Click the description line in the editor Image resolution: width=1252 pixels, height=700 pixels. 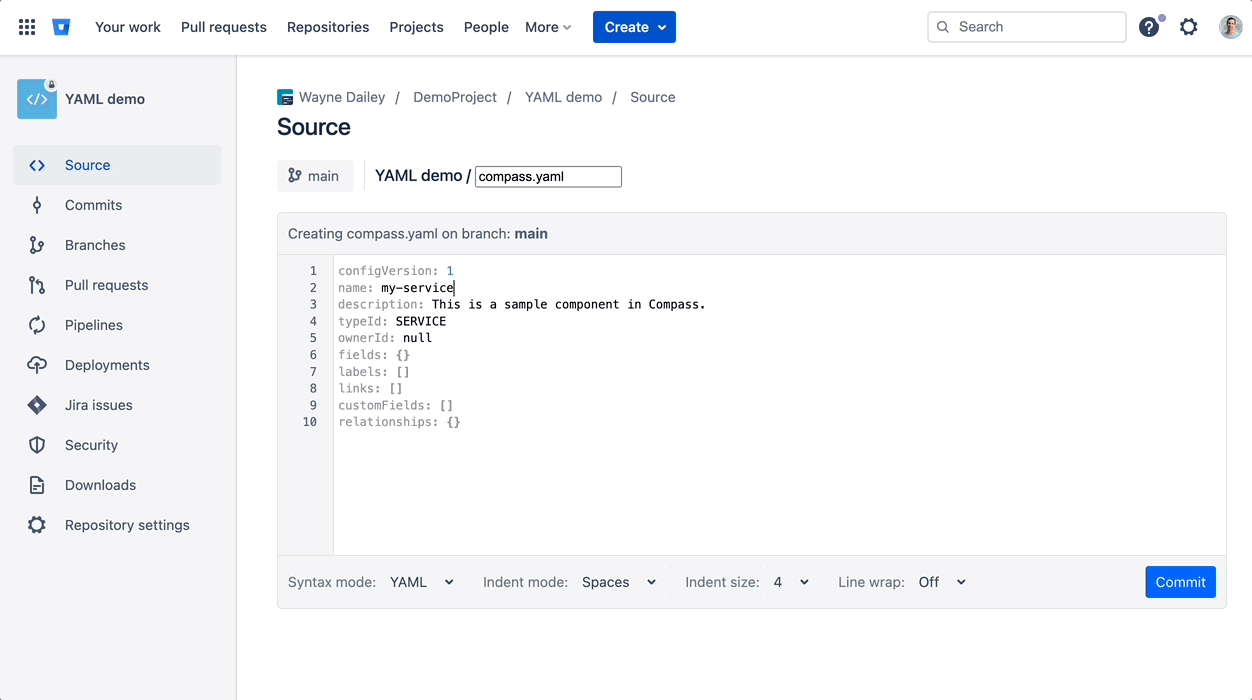pos(522,304)
